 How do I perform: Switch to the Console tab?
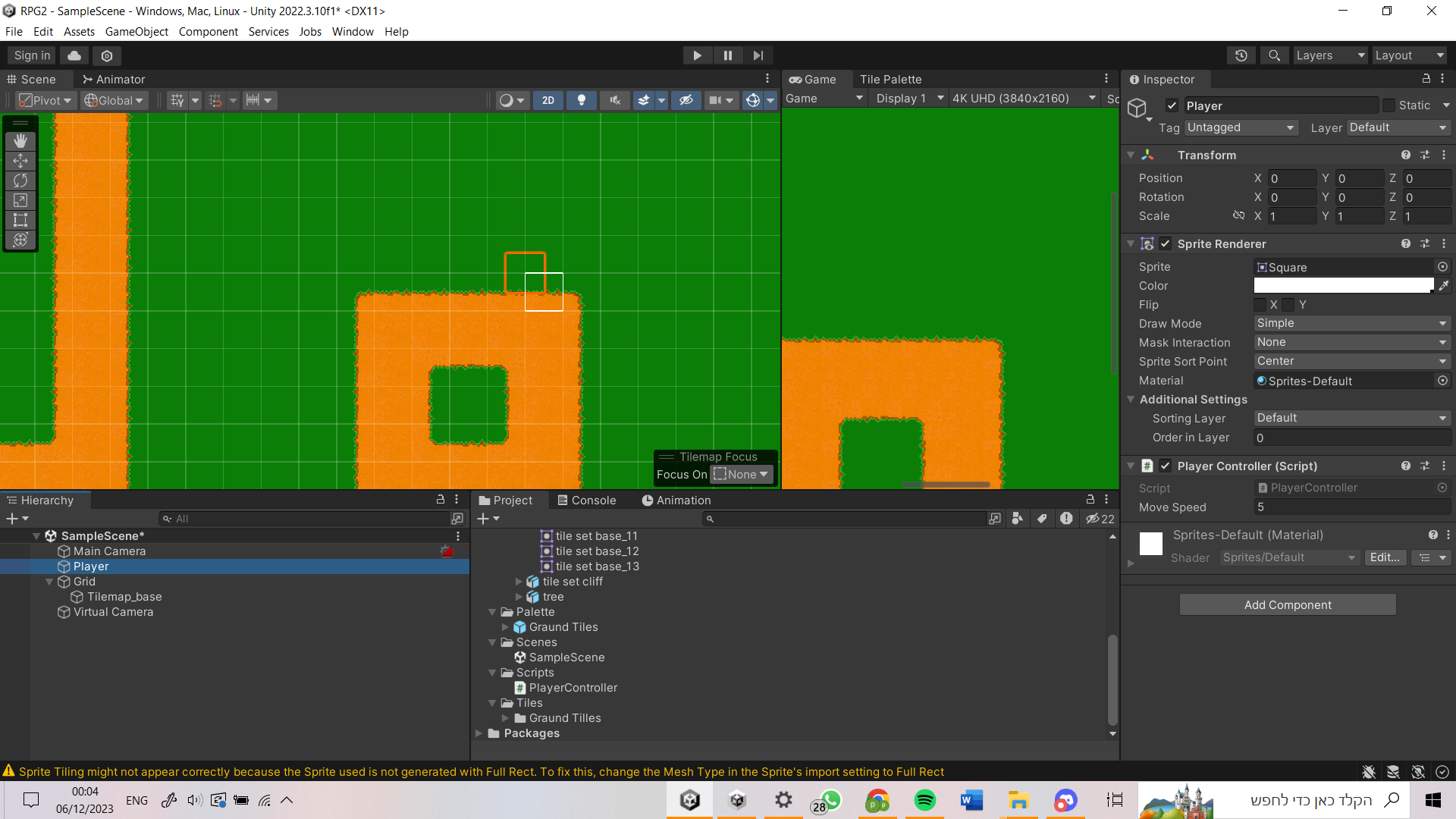(x=586, y=500)
